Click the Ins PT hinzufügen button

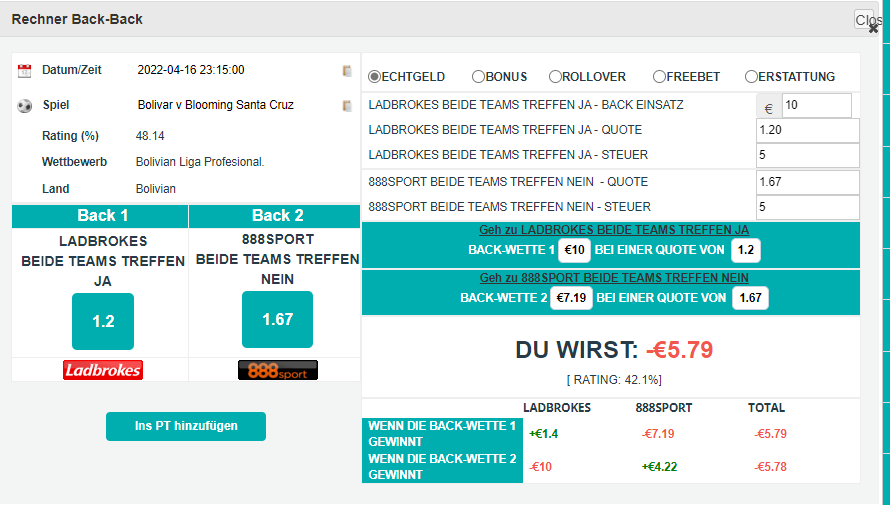click(186, 426)
